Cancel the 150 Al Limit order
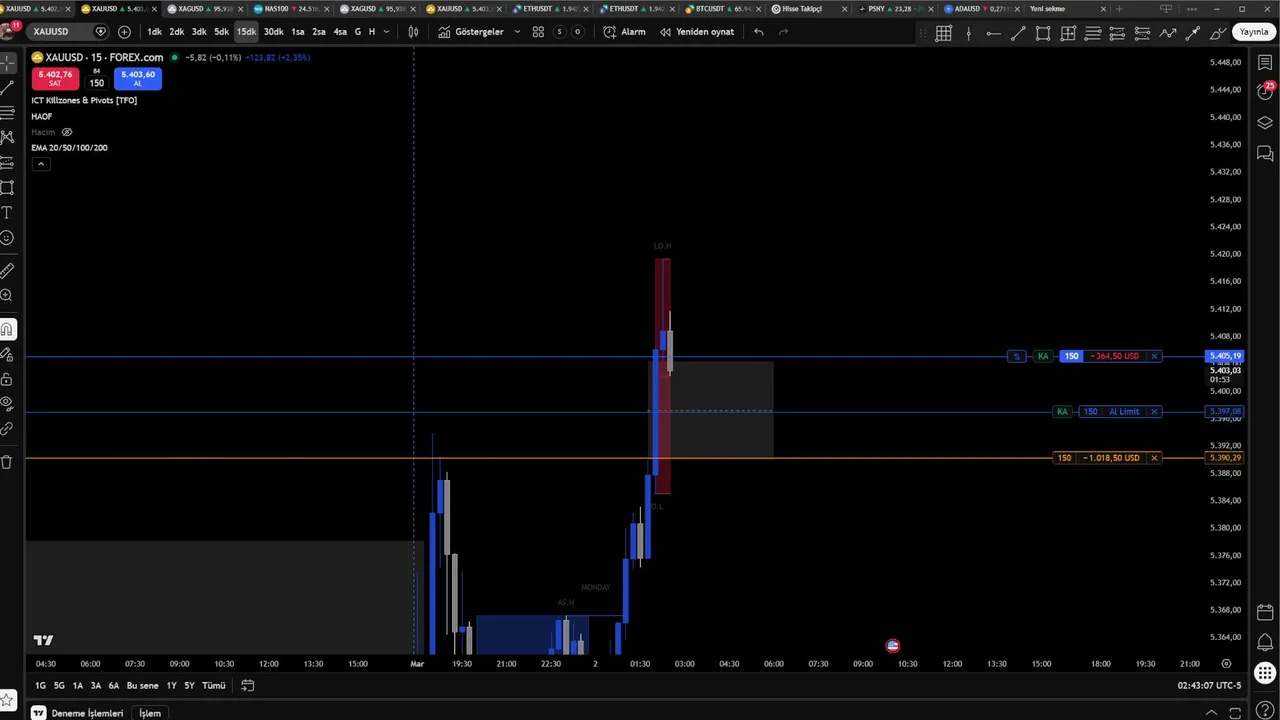Screen dimensions: 1280x720 click(x=1154, y=411)
